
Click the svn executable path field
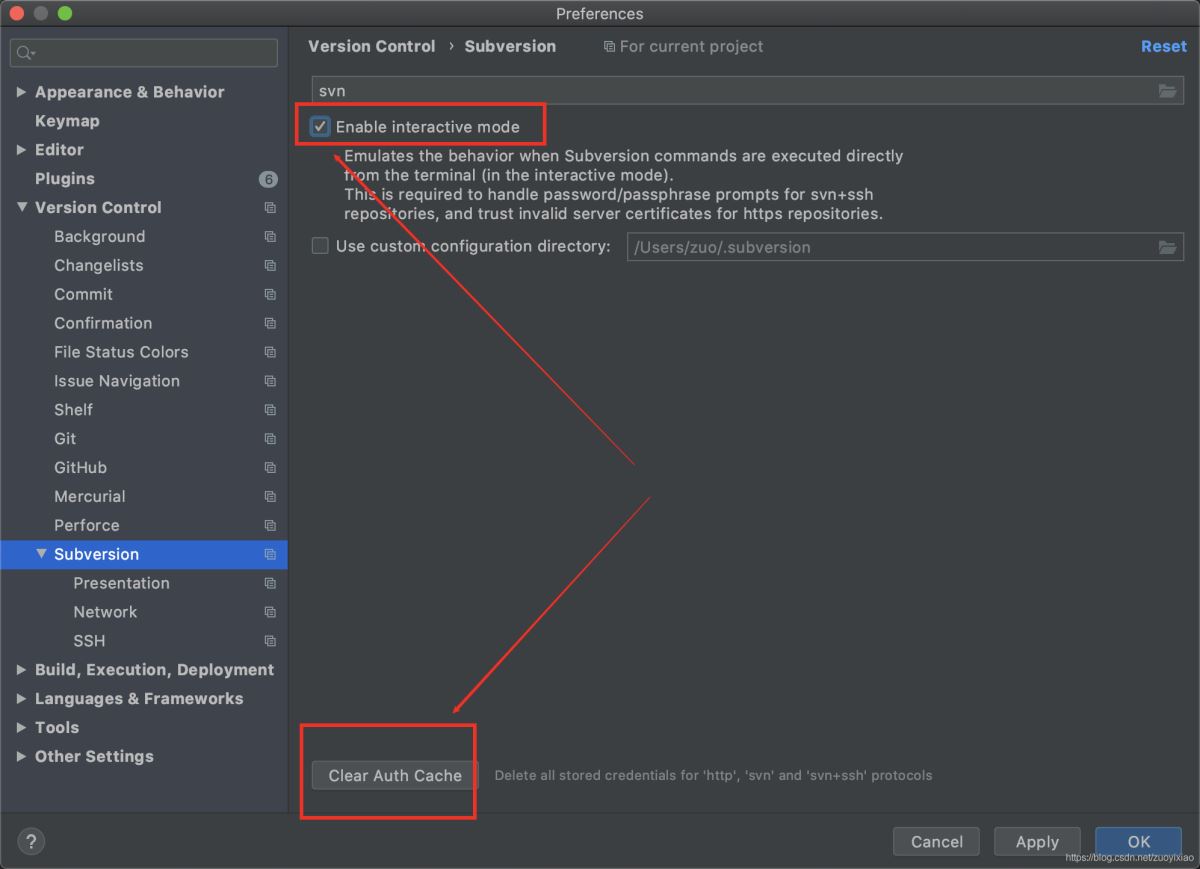click(747, 91)
